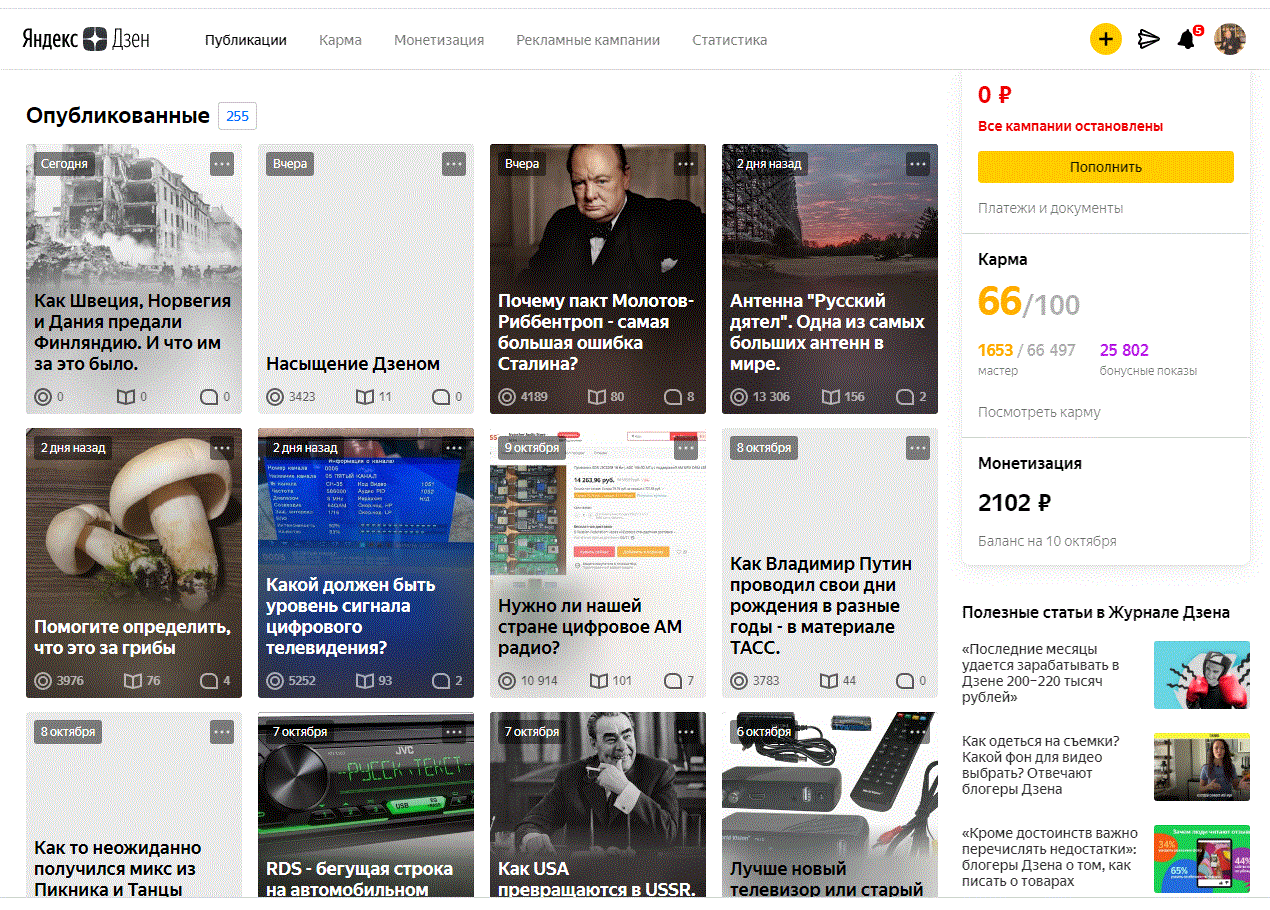
Task: Click the 9 октября date label
Action: tap(532, 447)
